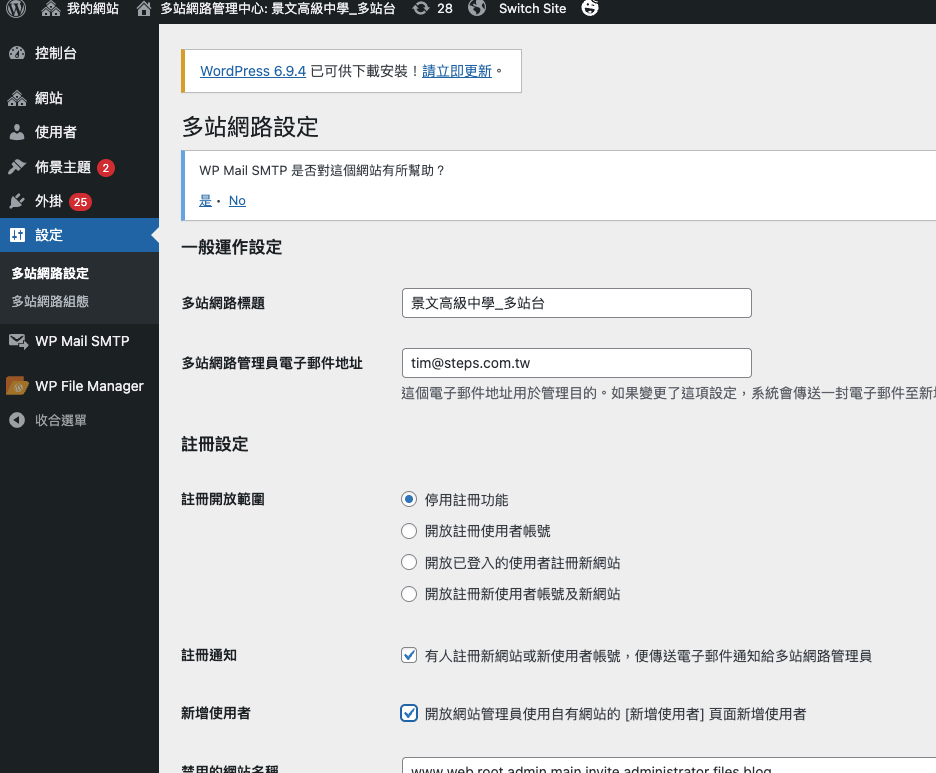The height and width of the screenshot is (773, 936).
Task: Uncheck the 註冊通知 email notification checkbox
Action: (409, 655)
